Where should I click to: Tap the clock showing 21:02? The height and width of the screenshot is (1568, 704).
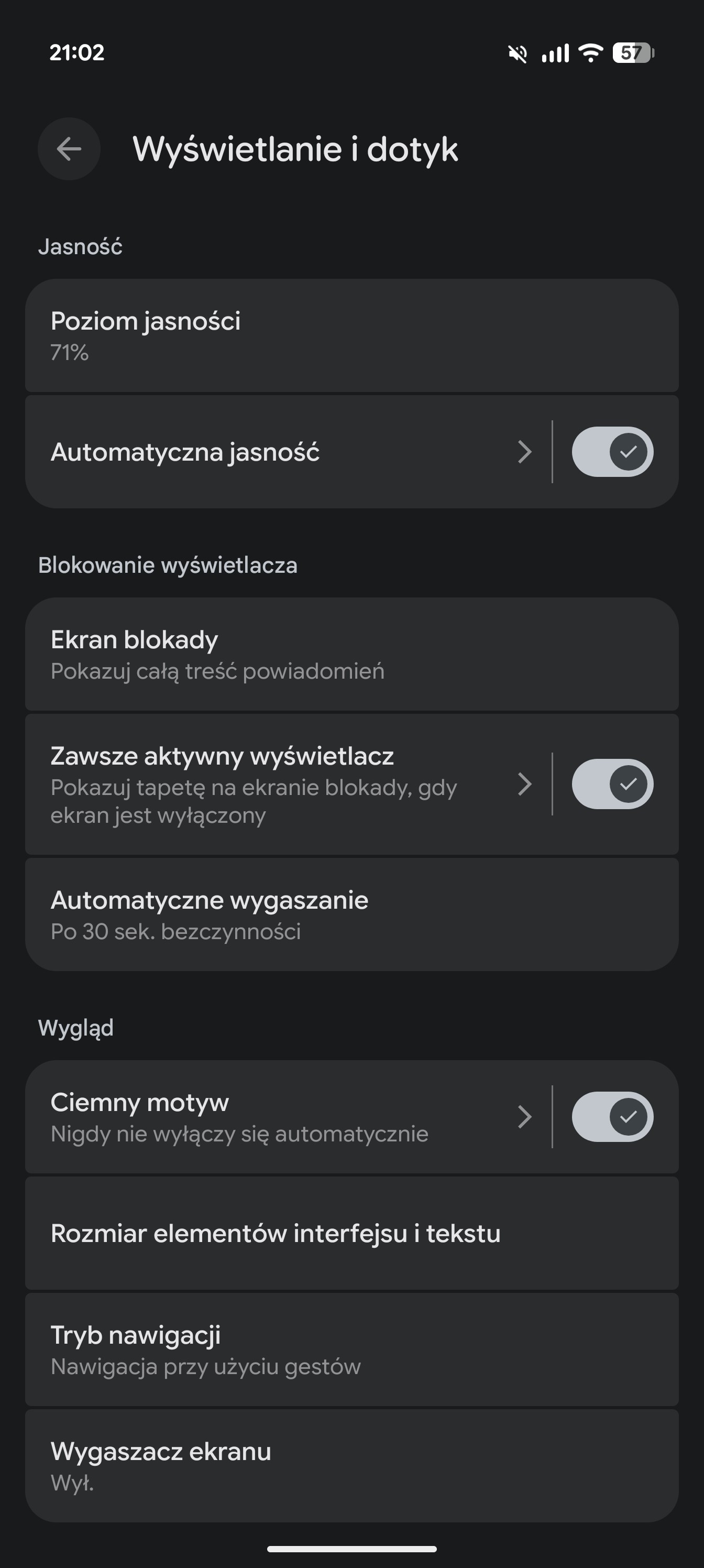point(76,53)
